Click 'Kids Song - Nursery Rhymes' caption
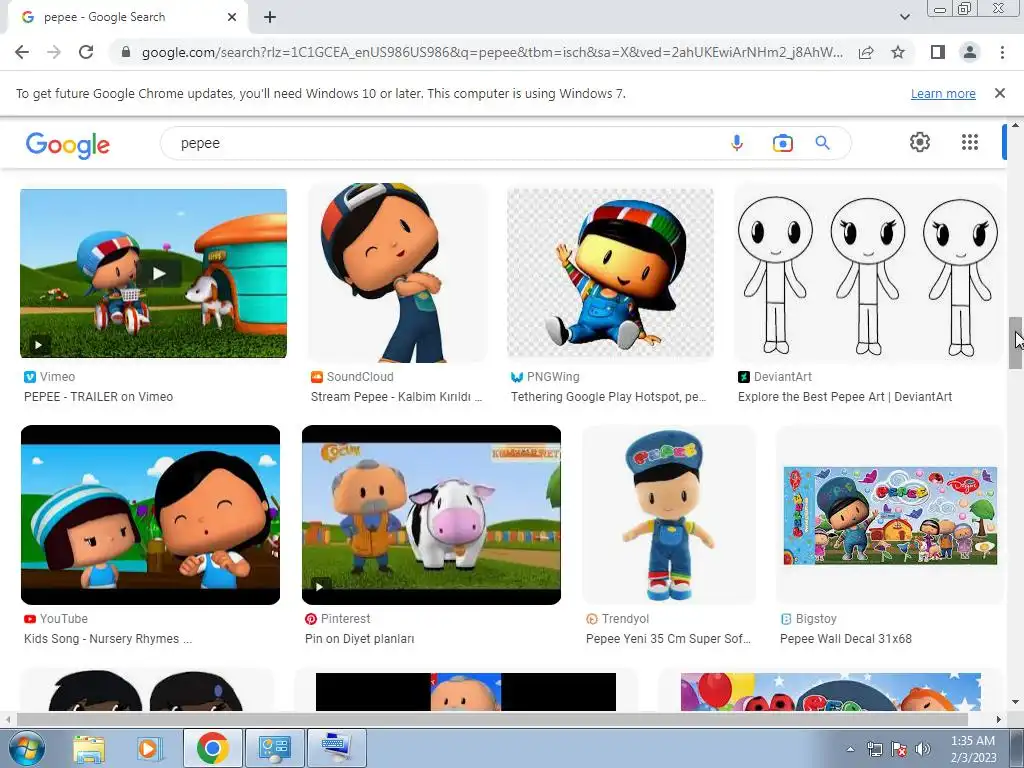Viewport: 1024px width, 768px height. click(108, 639)
